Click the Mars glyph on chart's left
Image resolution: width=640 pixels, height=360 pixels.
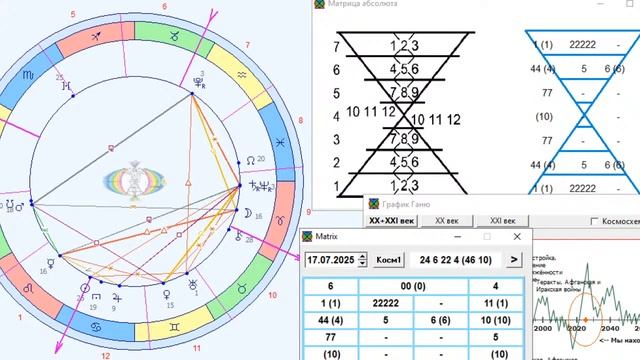pyautogui.click(x=19, y=207)
